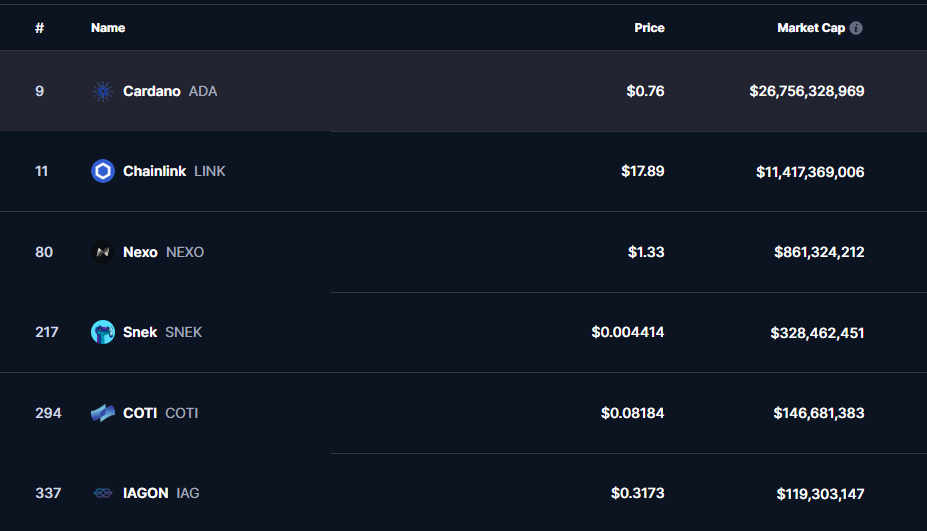927x531 pixels.
Task: Click the COTI coin logo icon
Action: pos(103,413)
